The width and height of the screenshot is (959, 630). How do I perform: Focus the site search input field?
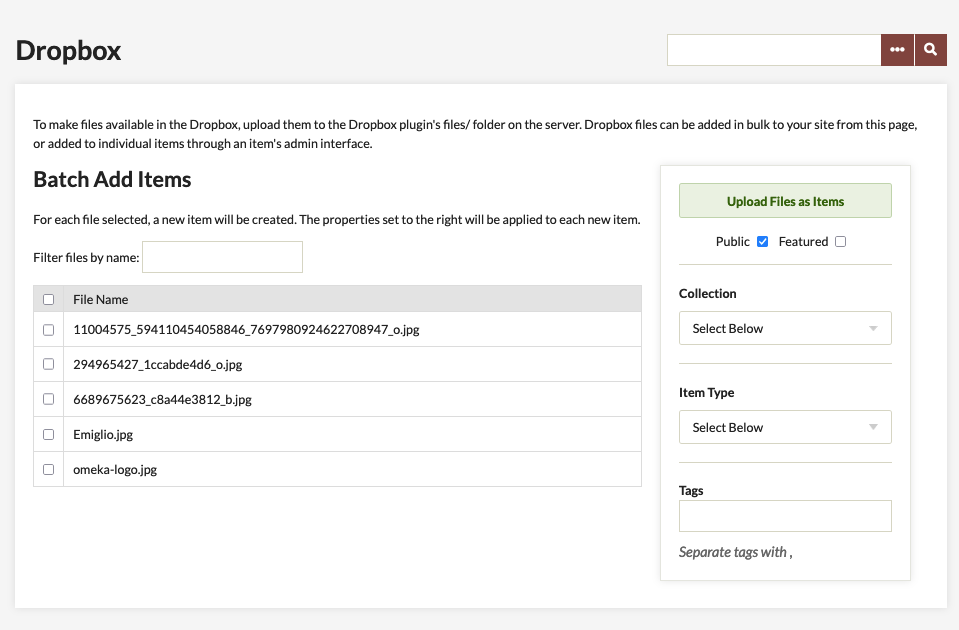coord(774,50)
